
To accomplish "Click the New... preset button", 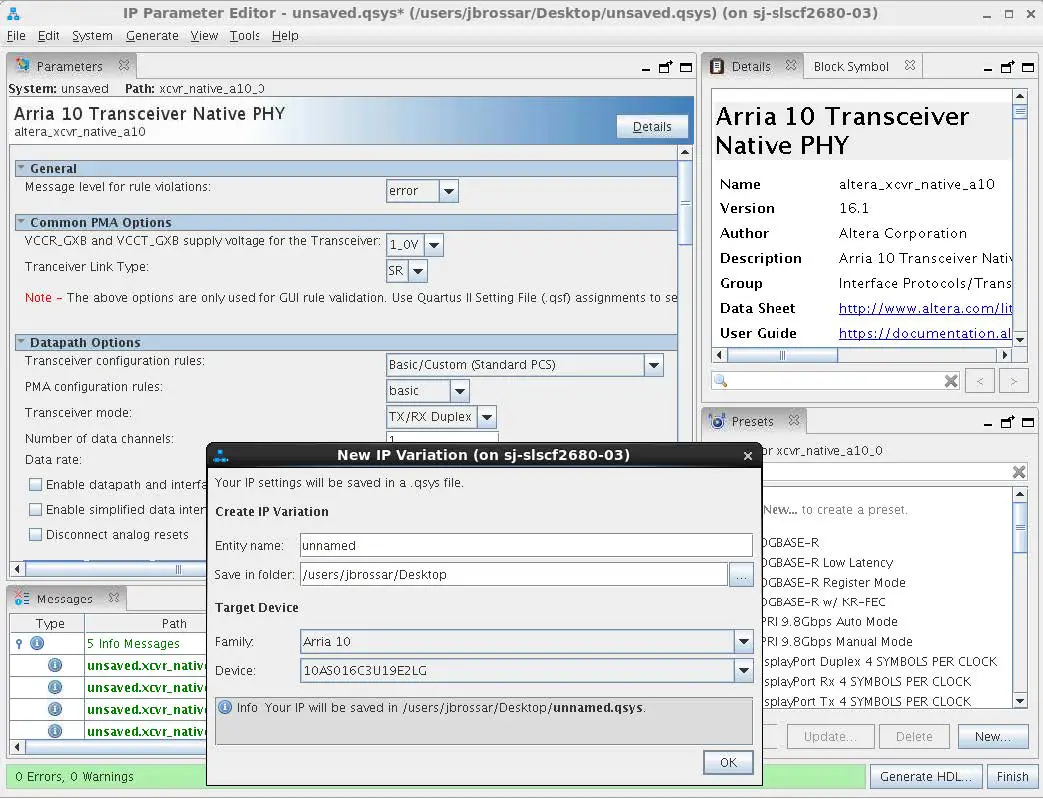I will [992, 736].
